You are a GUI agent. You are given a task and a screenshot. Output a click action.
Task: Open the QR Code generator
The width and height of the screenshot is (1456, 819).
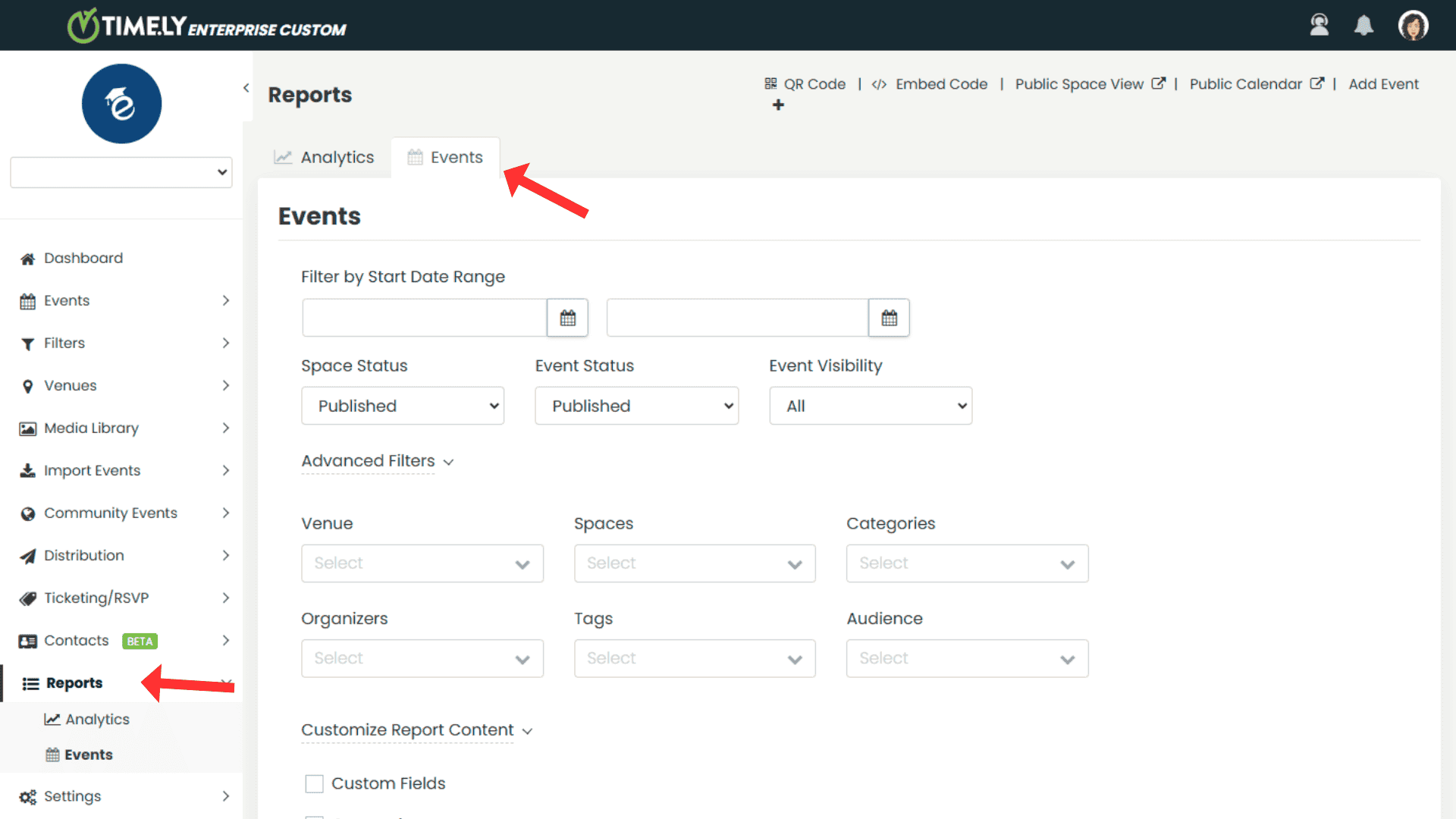pyautogui.click(x=805, y=83)
